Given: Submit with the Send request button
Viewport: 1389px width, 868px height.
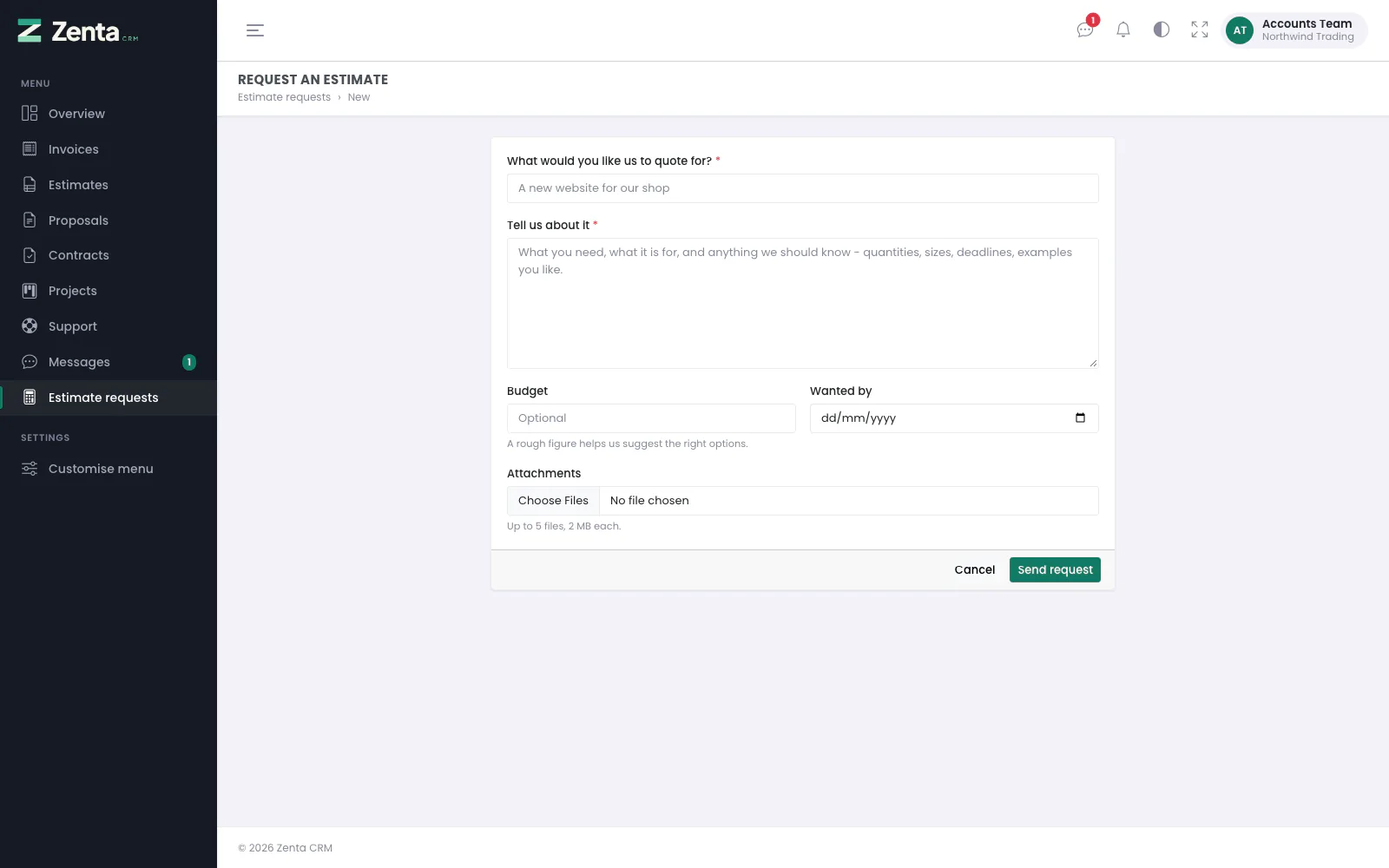Looking at the screenshot, I should tap(1055, 569).
